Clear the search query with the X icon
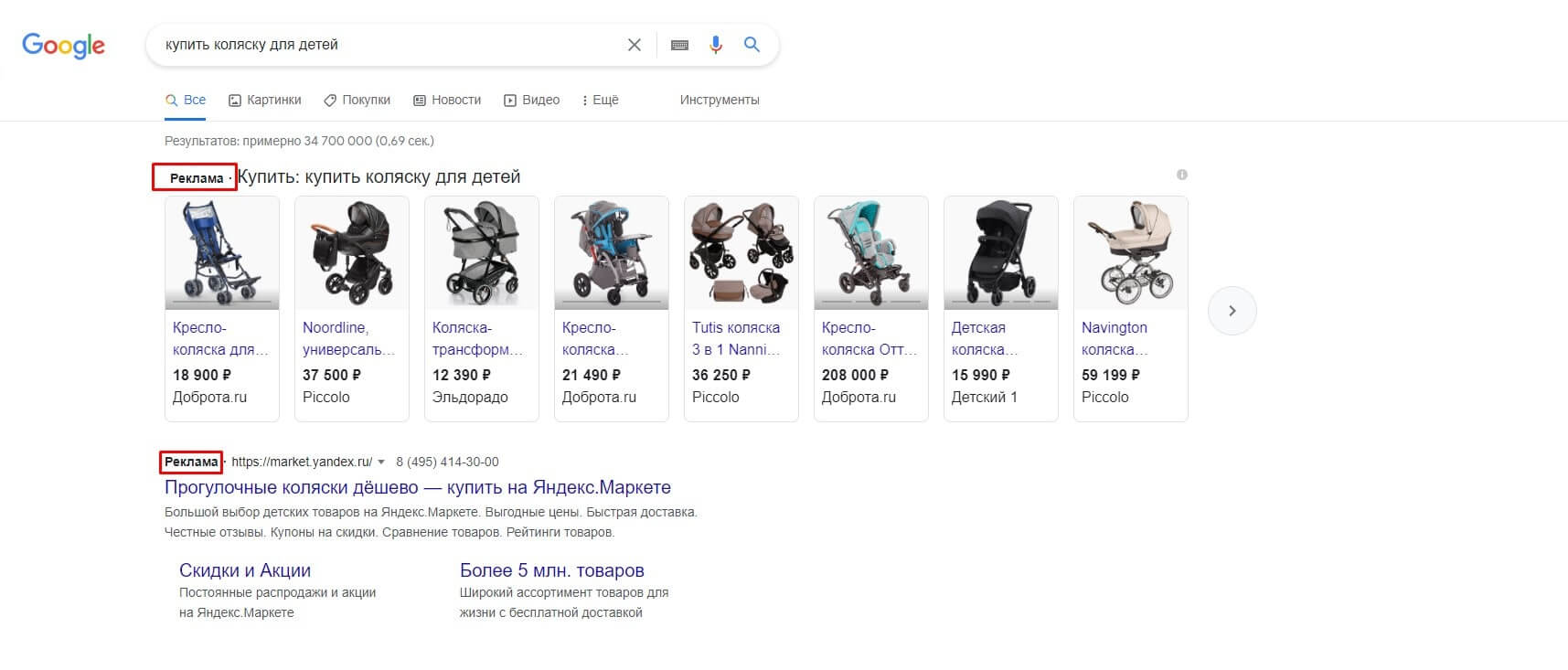Screen dimensions: 1568x670 tap(634, 45)
